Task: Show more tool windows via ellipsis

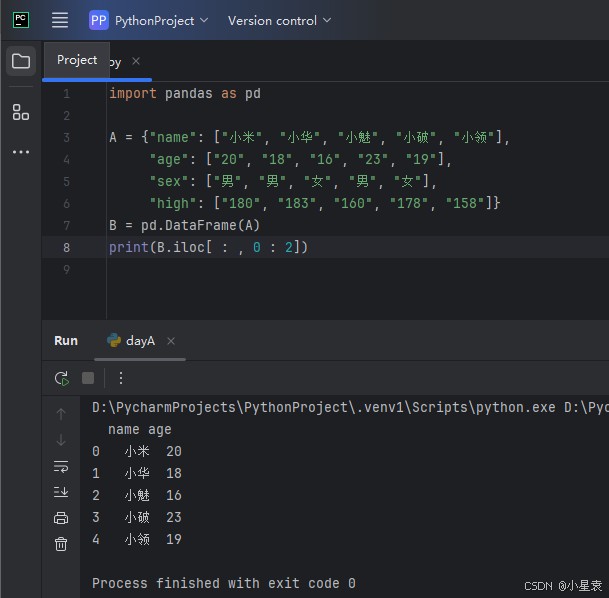Action: [x=21, y=152]
